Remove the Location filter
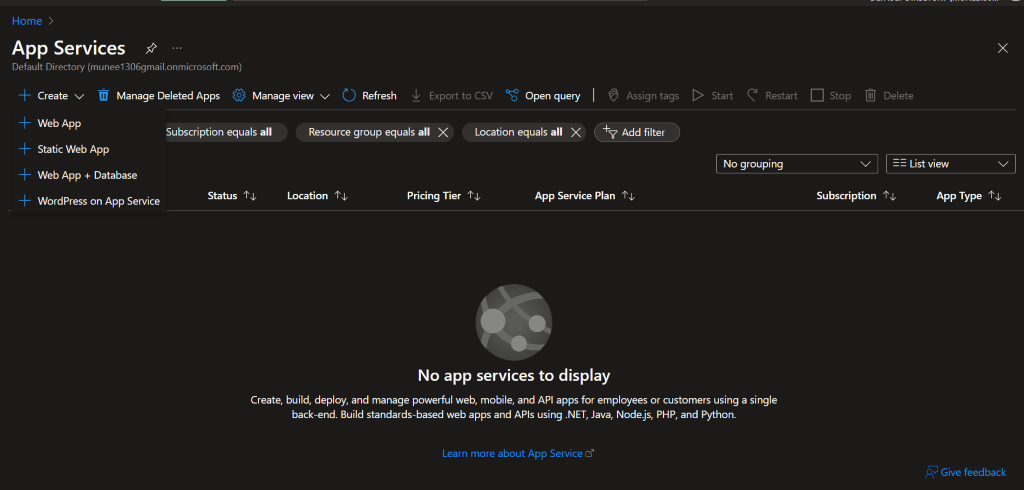Image resolution: width=1024 pixels, height=490 pixels. coord(575,132)
